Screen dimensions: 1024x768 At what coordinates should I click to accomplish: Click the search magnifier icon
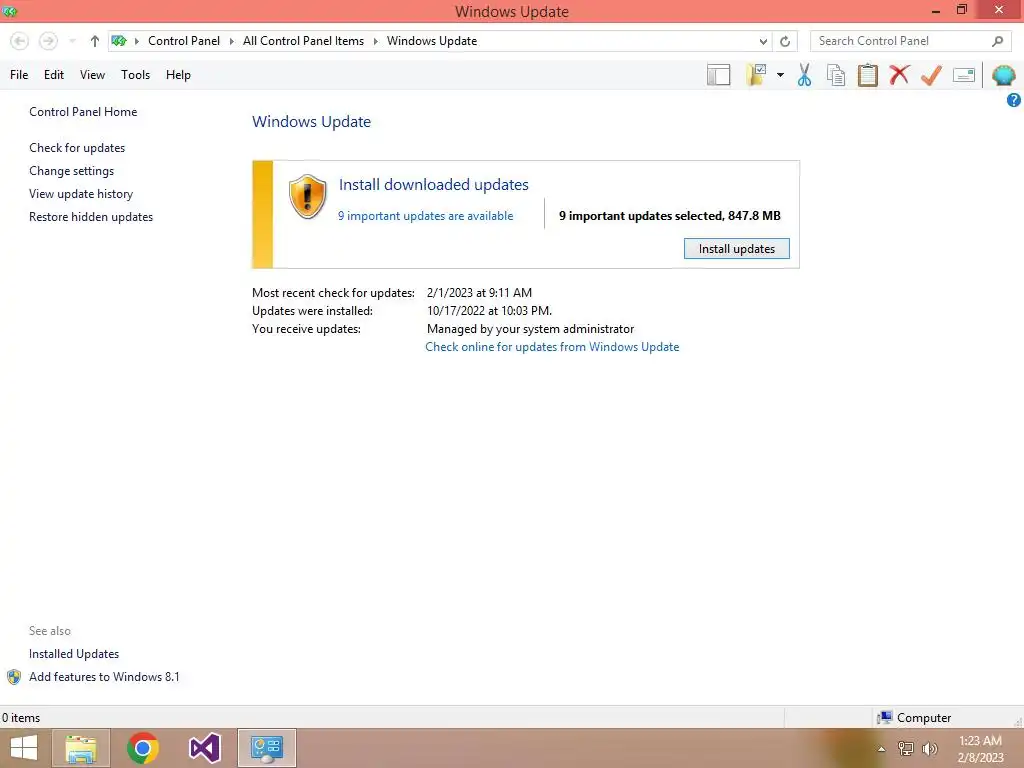[997, 41]
